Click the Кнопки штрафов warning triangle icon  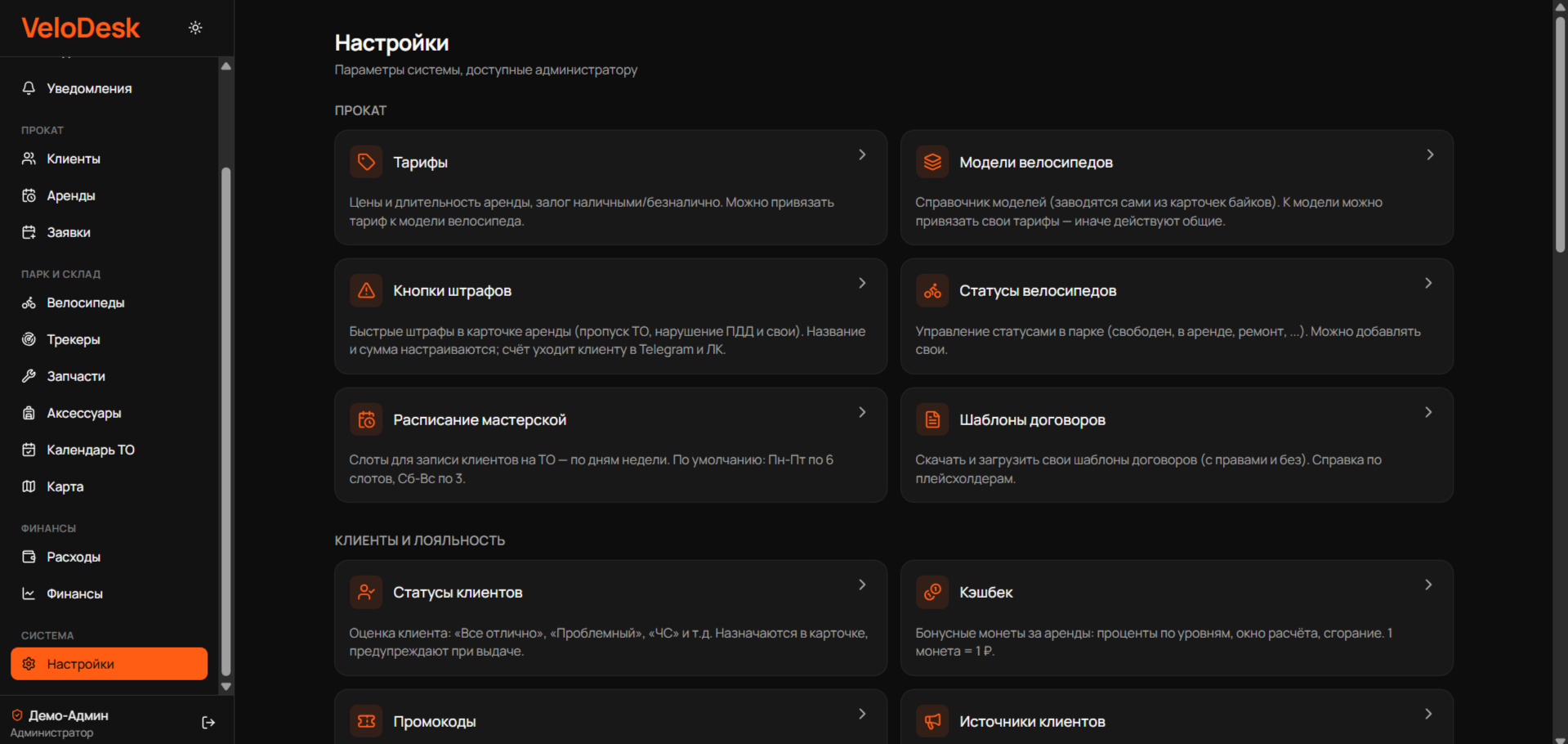pos(366,290)
